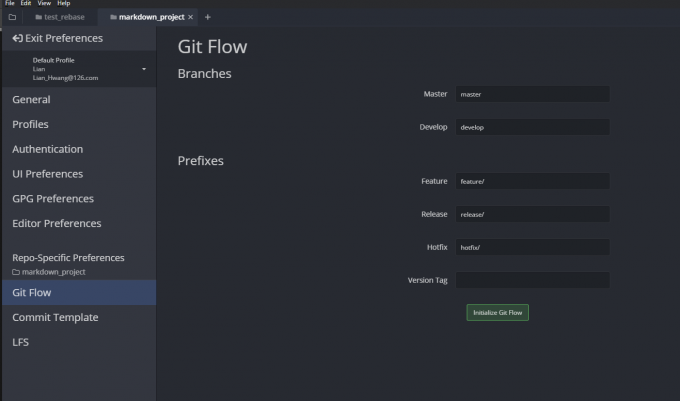Click the plus icon to add a new tab
This screenshot has width=680, height=401.
point(208,17)
